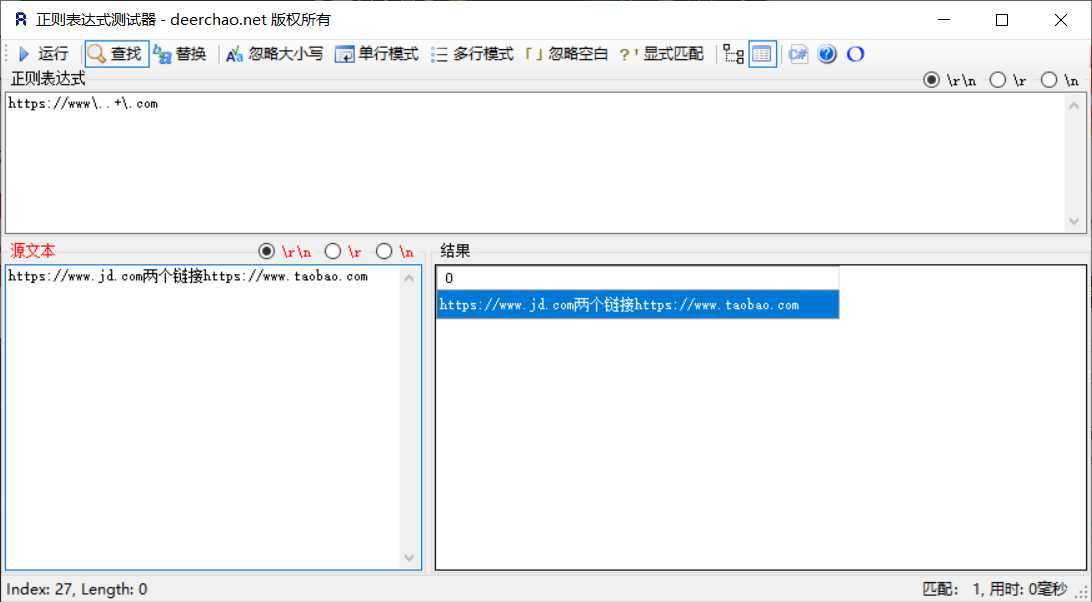Toggle 忽略大小写 ignore case option
Image resolution: width=1092 pixels, height=602 pixels.
(x=275, y=54)
